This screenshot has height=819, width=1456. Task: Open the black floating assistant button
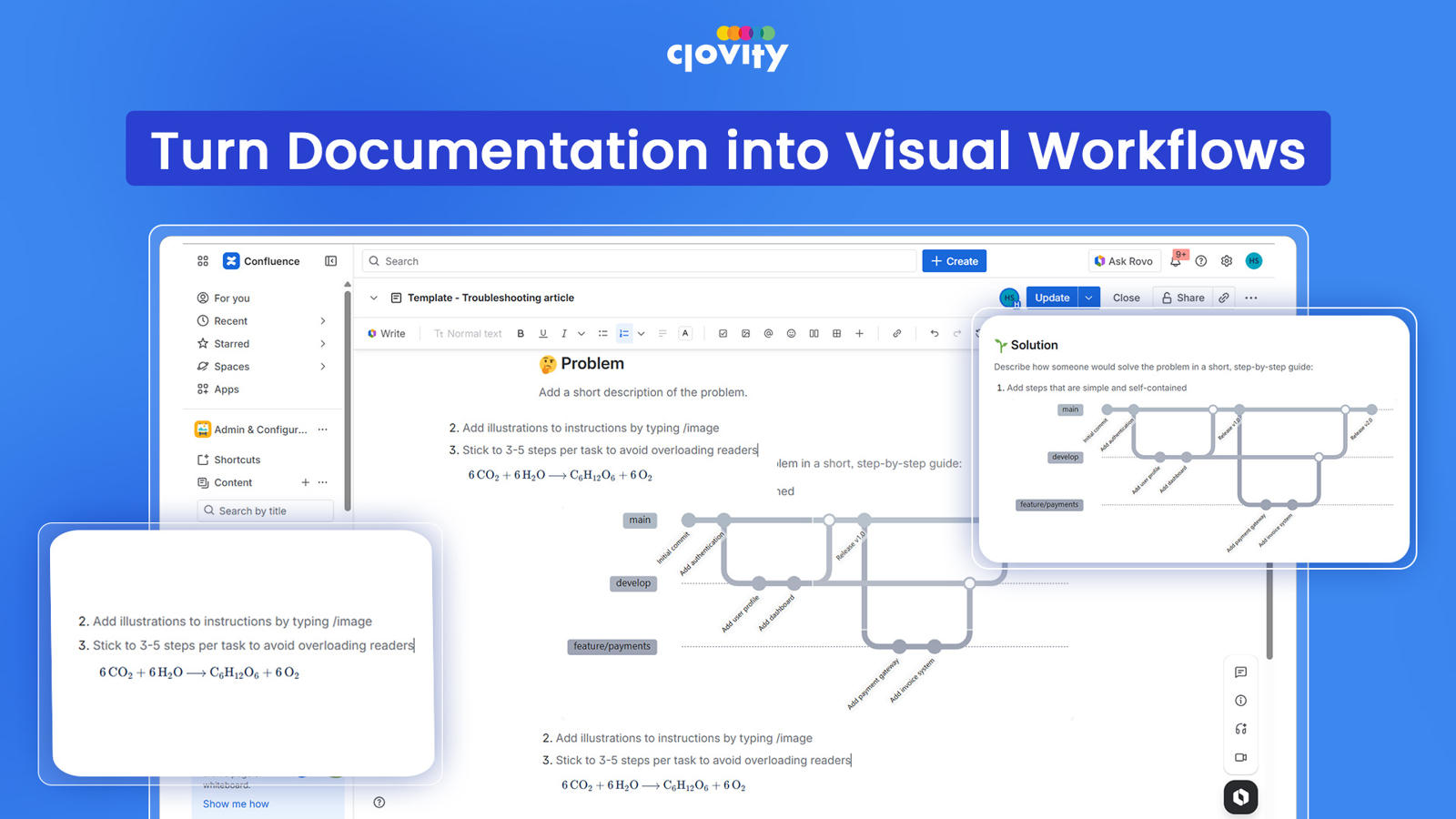(x=1240, y=797)
